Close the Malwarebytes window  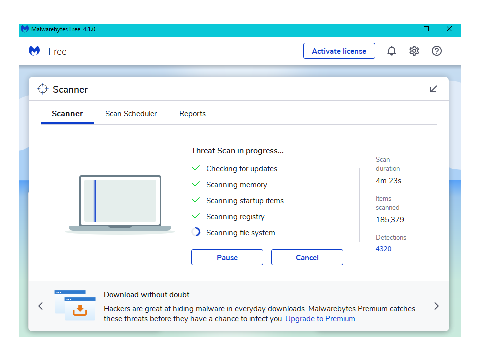tap(449, 29)
